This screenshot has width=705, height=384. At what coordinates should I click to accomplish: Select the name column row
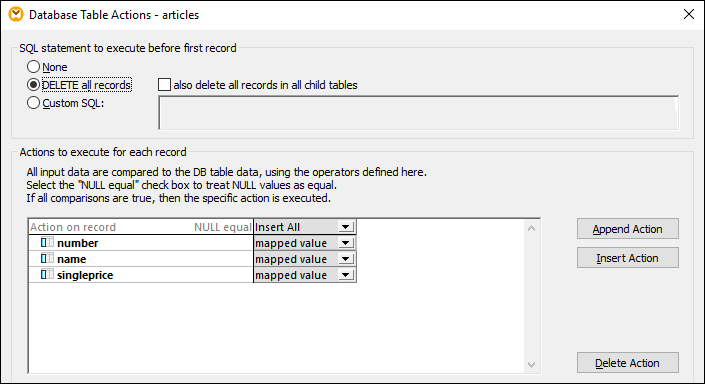141,259
